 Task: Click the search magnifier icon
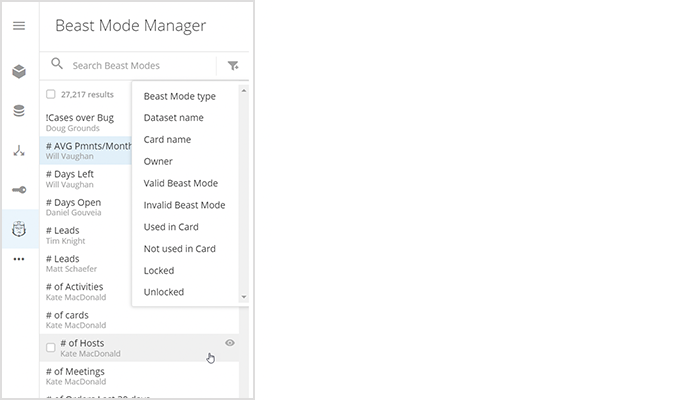pos(57,64)
